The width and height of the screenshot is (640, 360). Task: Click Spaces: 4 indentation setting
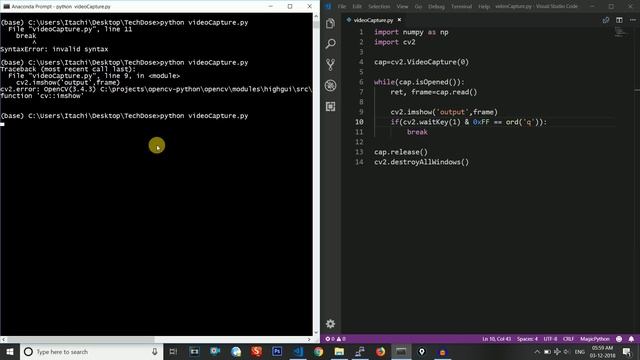527,339
